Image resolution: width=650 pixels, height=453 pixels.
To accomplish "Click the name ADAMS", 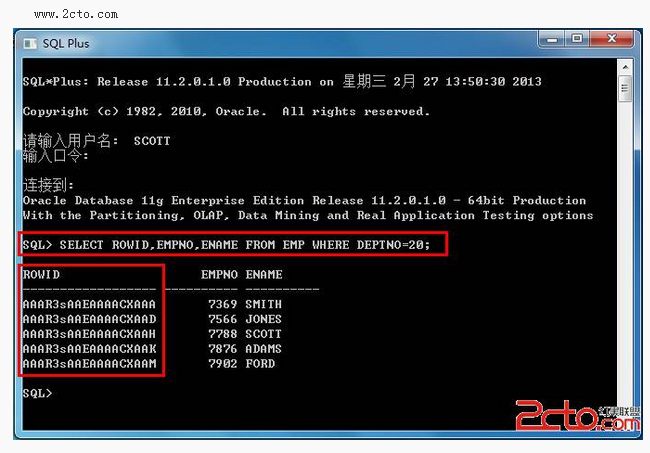I will [263, 349].
